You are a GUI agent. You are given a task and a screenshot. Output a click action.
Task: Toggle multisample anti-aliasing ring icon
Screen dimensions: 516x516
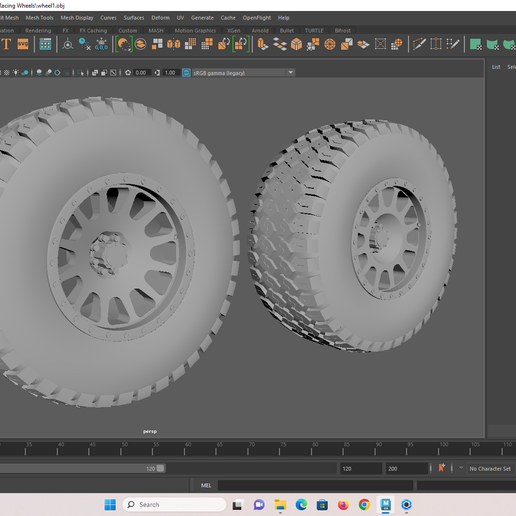pos(57,72)
